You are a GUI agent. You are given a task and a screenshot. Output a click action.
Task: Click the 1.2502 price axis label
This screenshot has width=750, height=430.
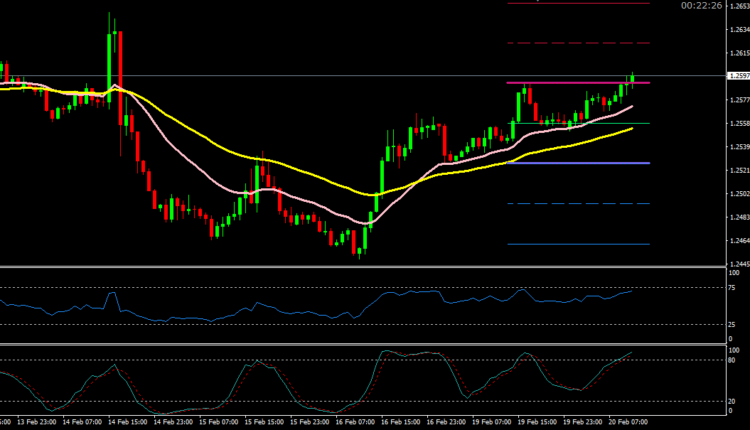point(738,194)
